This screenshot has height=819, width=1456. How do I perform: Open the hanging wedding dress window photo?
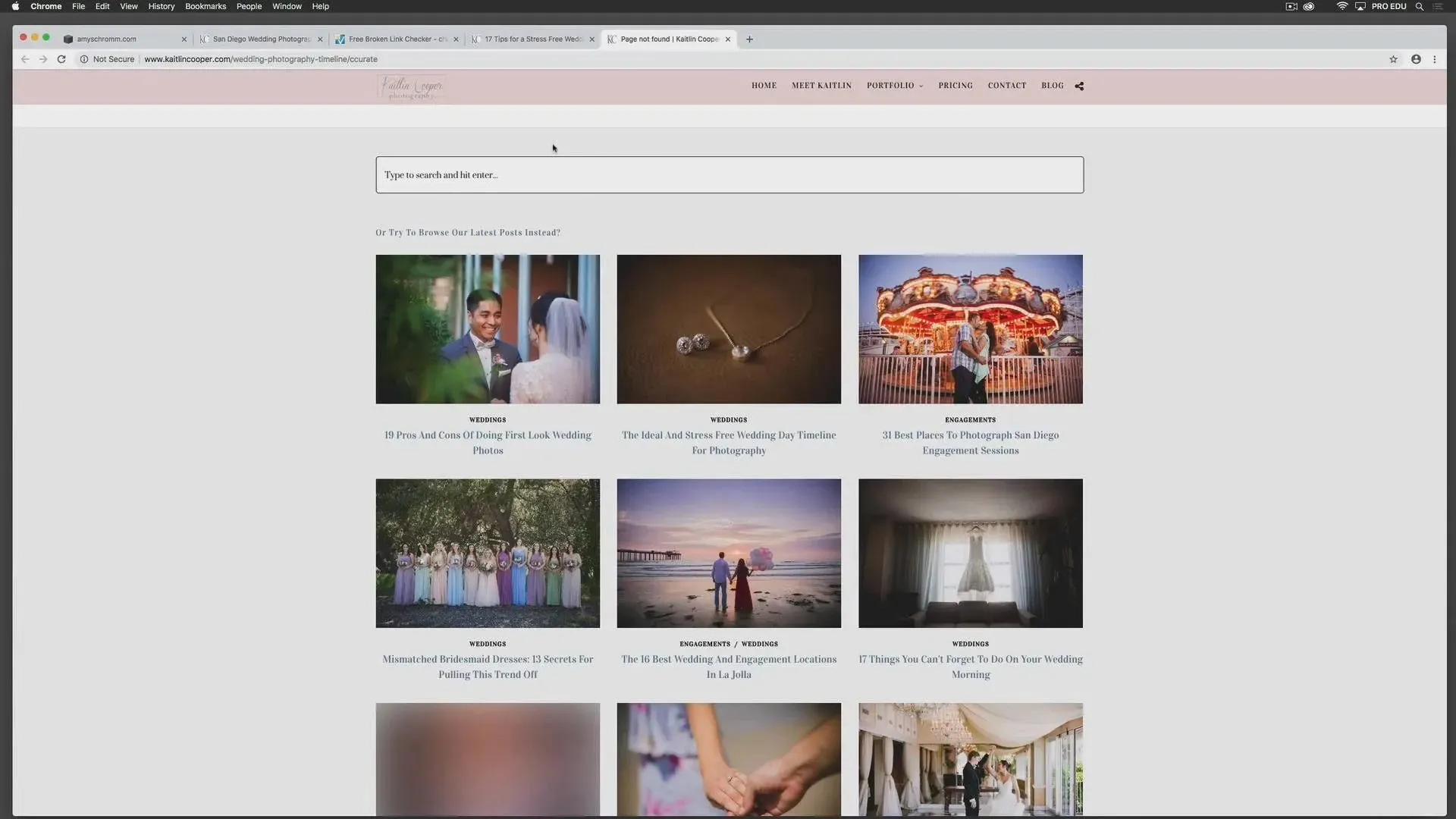point(971,553)
